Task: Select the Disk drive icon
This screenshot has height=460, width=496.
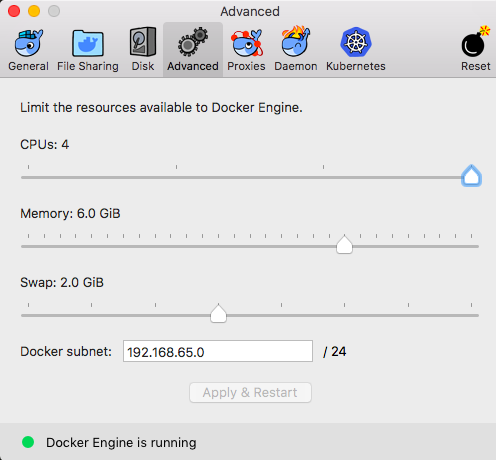Action: click(x=143, y=42)
